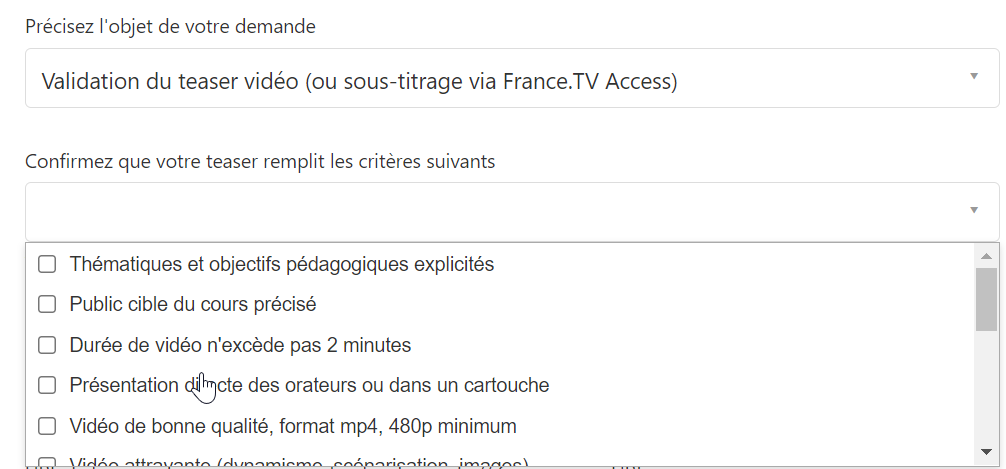Check the partially visible Vidéo attrayante checkbox
Viewport: 1006px width, 469px height.
click(47, 462)
